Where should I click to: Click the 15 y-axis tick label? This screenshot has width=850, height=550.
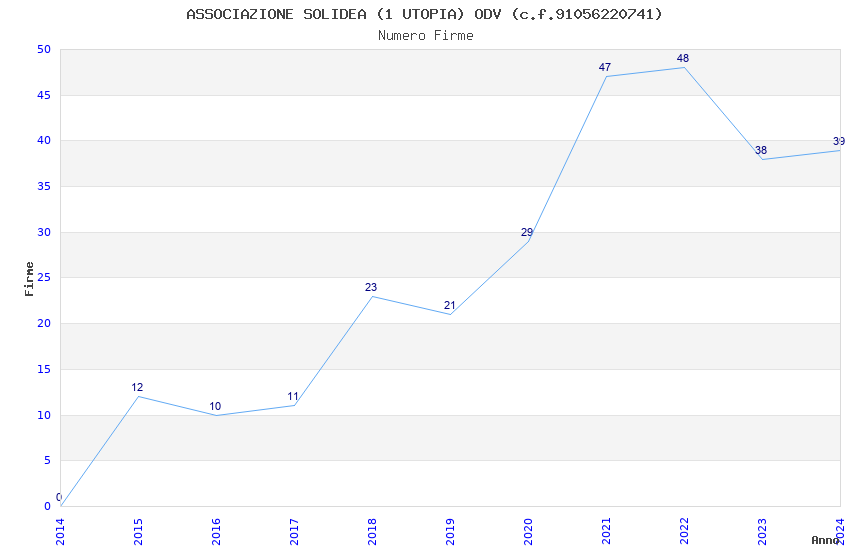pyautogui.click(x=44, y=370)
